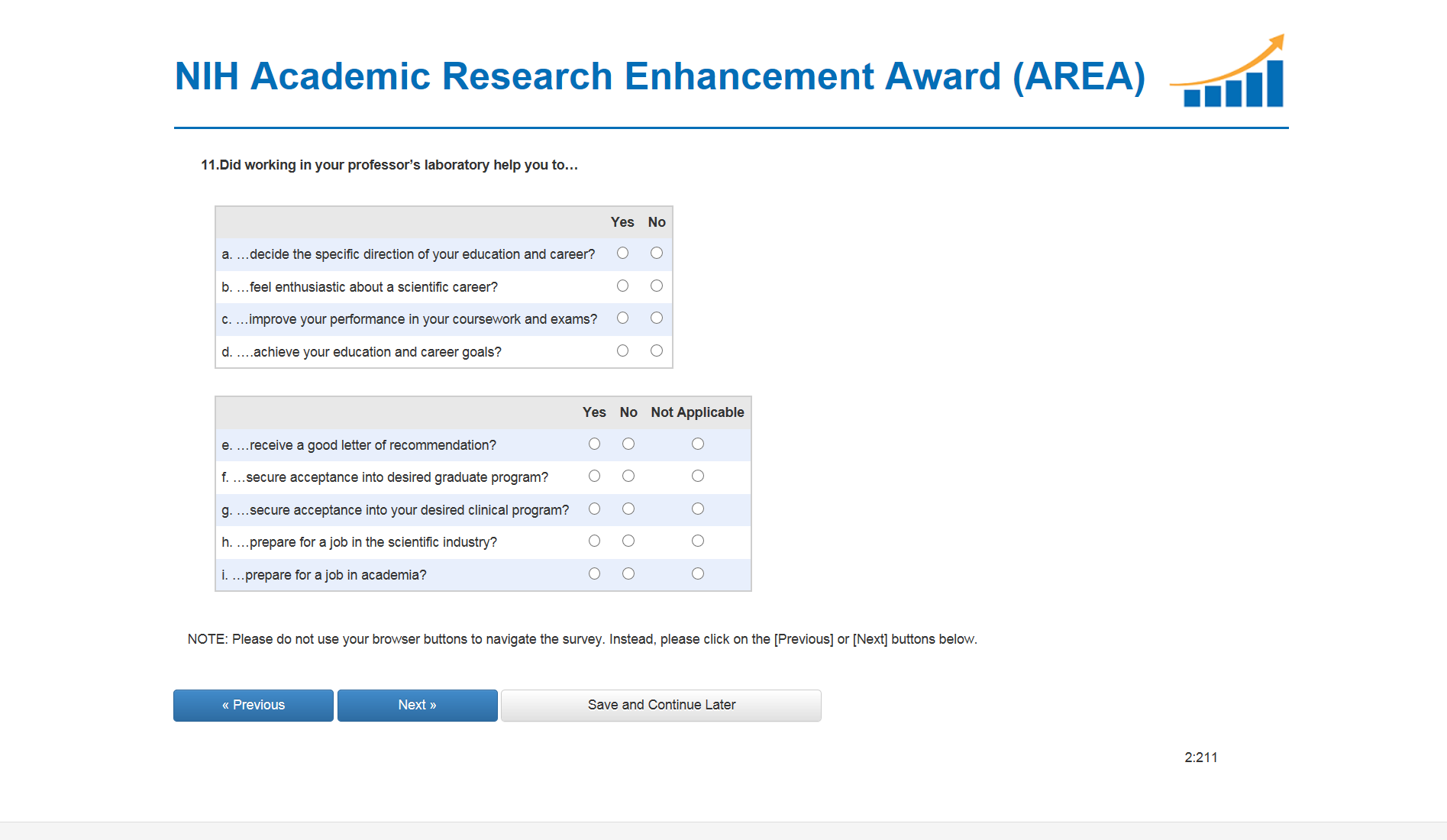
Task: Pick Yes for desired clinical program acceptance
Action: pos(595,509)
